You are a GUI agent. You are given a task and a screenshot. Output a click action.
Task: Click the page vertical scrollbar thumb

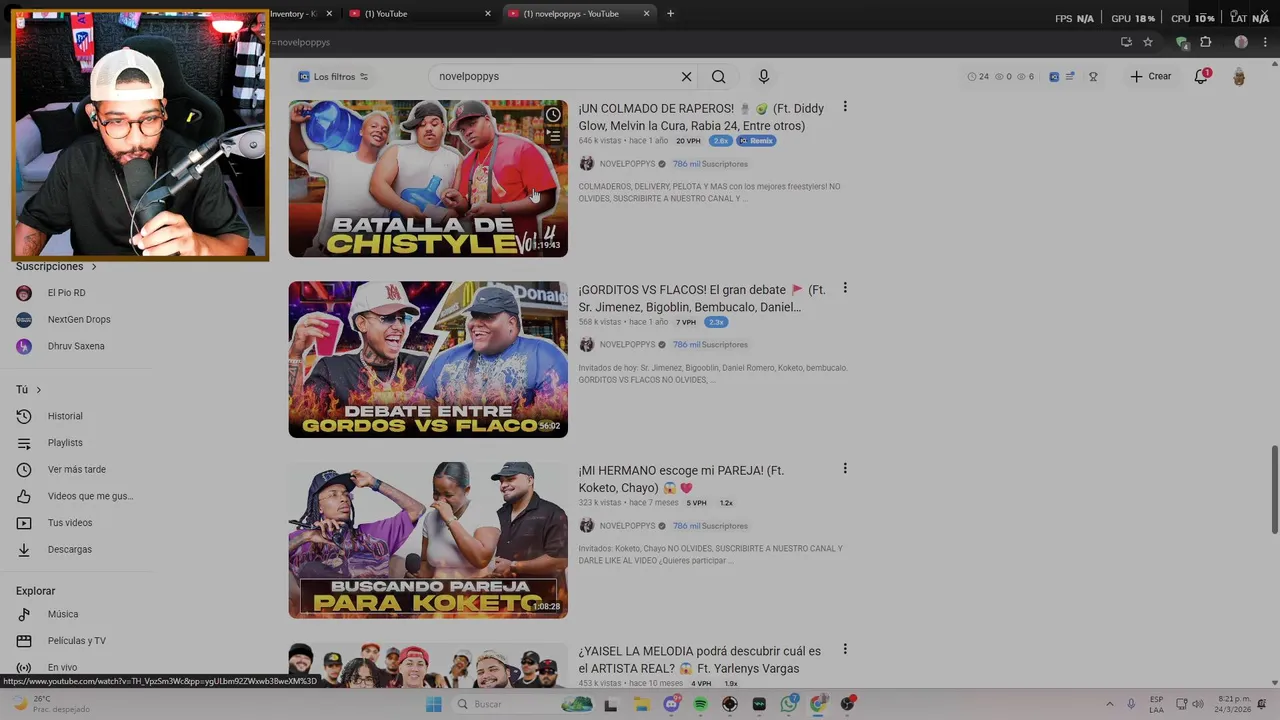(x=1274, y=490)
